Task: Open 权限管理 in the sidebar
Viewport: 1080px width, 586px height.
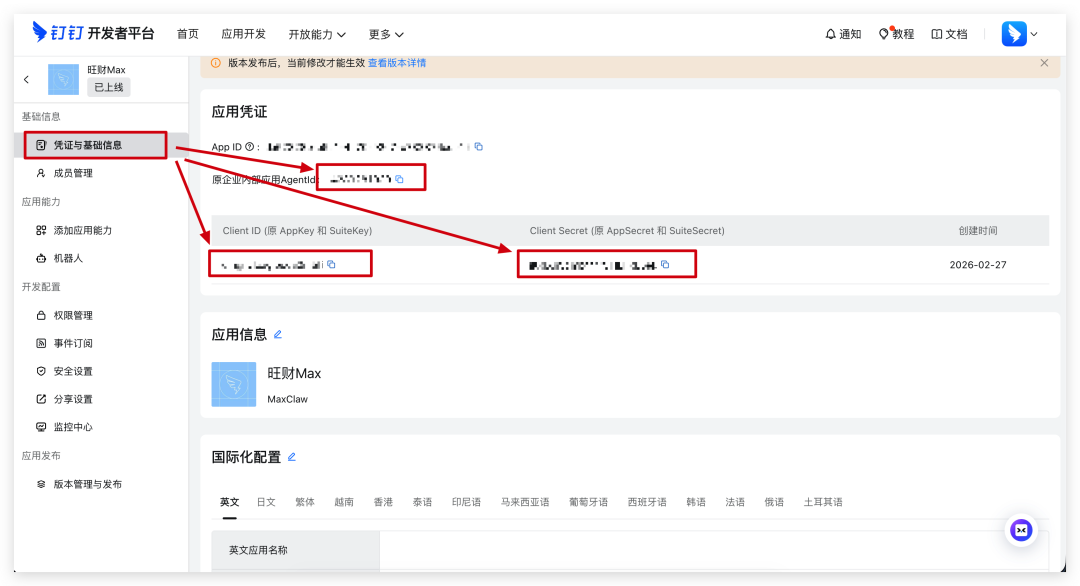Action: [73, 315]
